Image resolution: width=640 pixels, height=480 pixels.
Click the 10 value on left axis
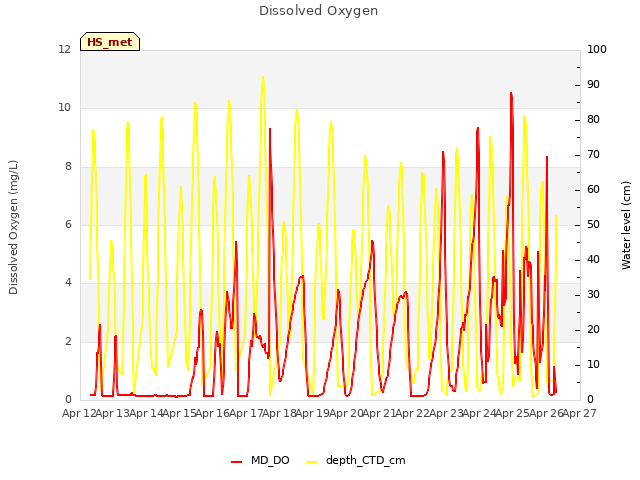[64, 108]
